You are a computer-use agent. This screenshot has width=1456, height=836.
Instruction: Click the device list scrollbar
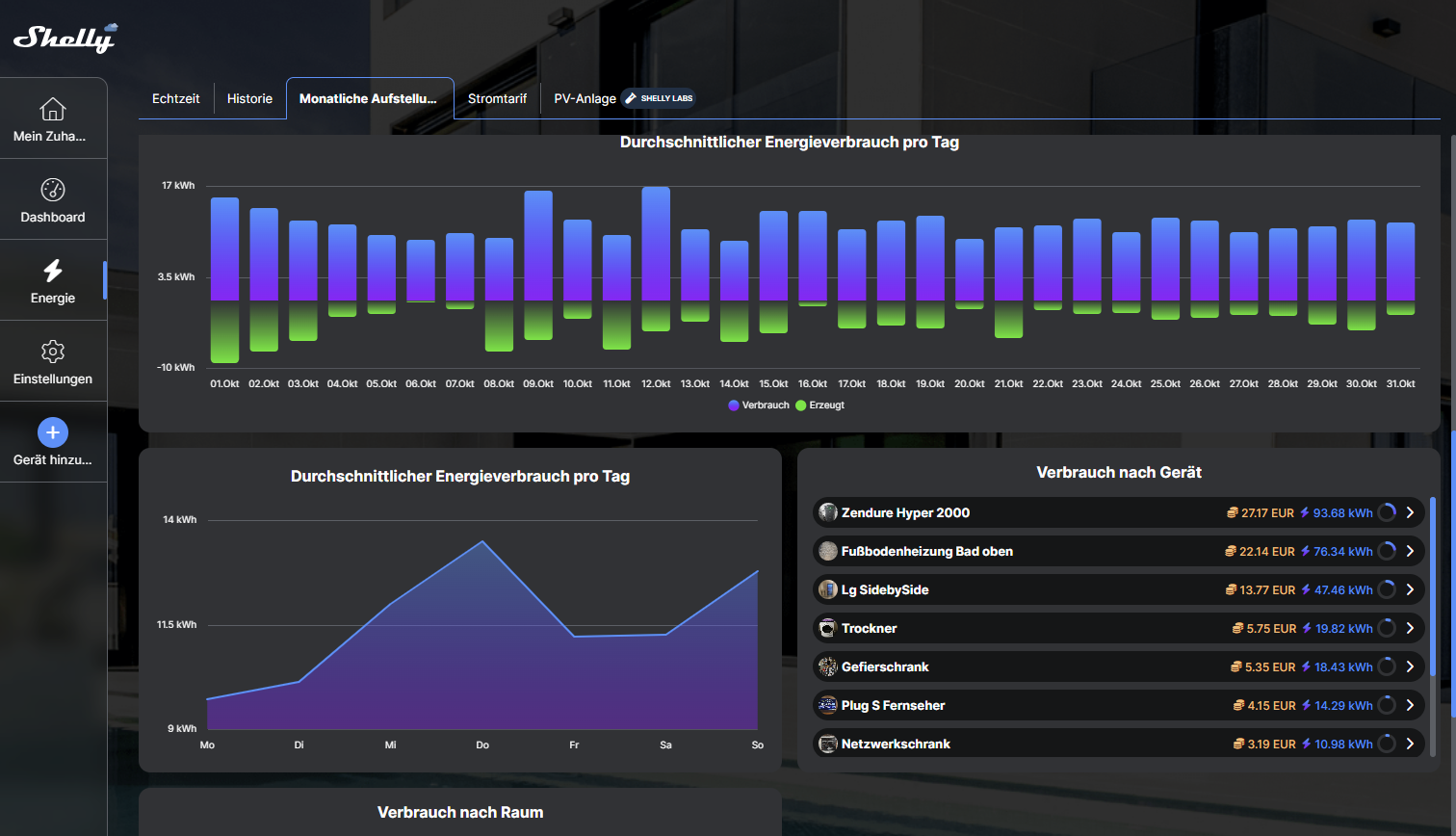pyautogui.click(x=1433, y=588)
